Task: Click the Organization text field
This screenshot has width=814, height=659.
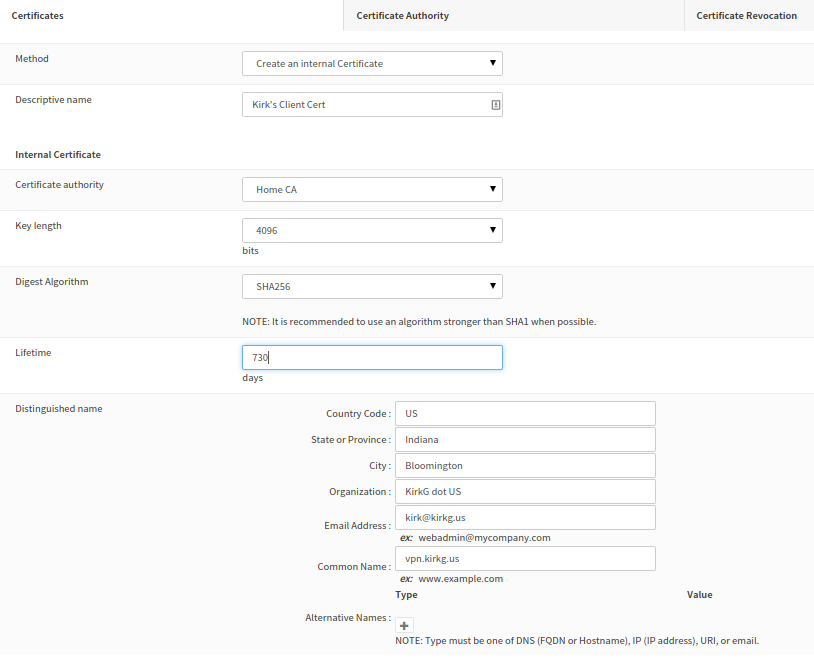Action: tap(525, 492)
